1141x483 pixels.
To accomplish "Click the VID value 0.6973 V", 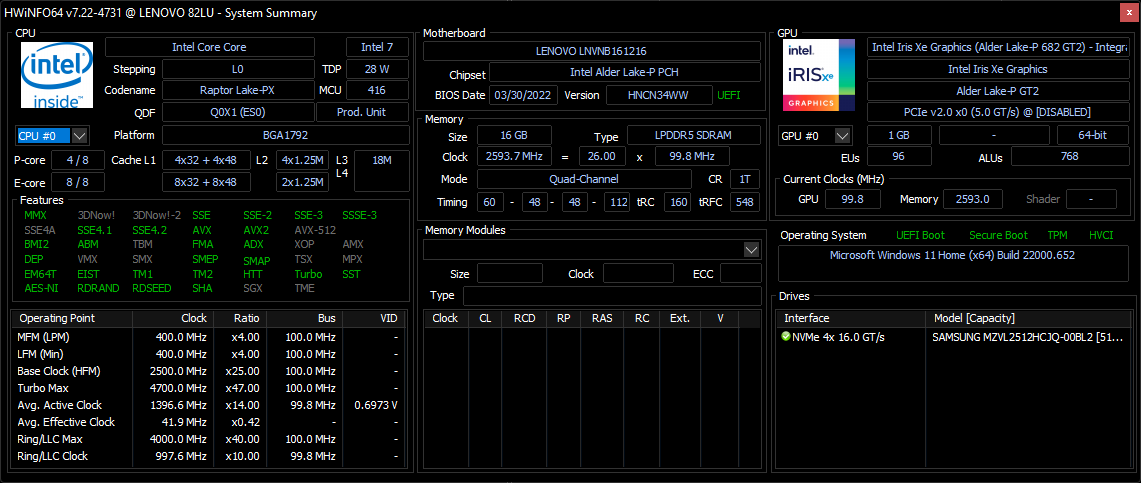I will pyautogui.click(x=376, y=405).
